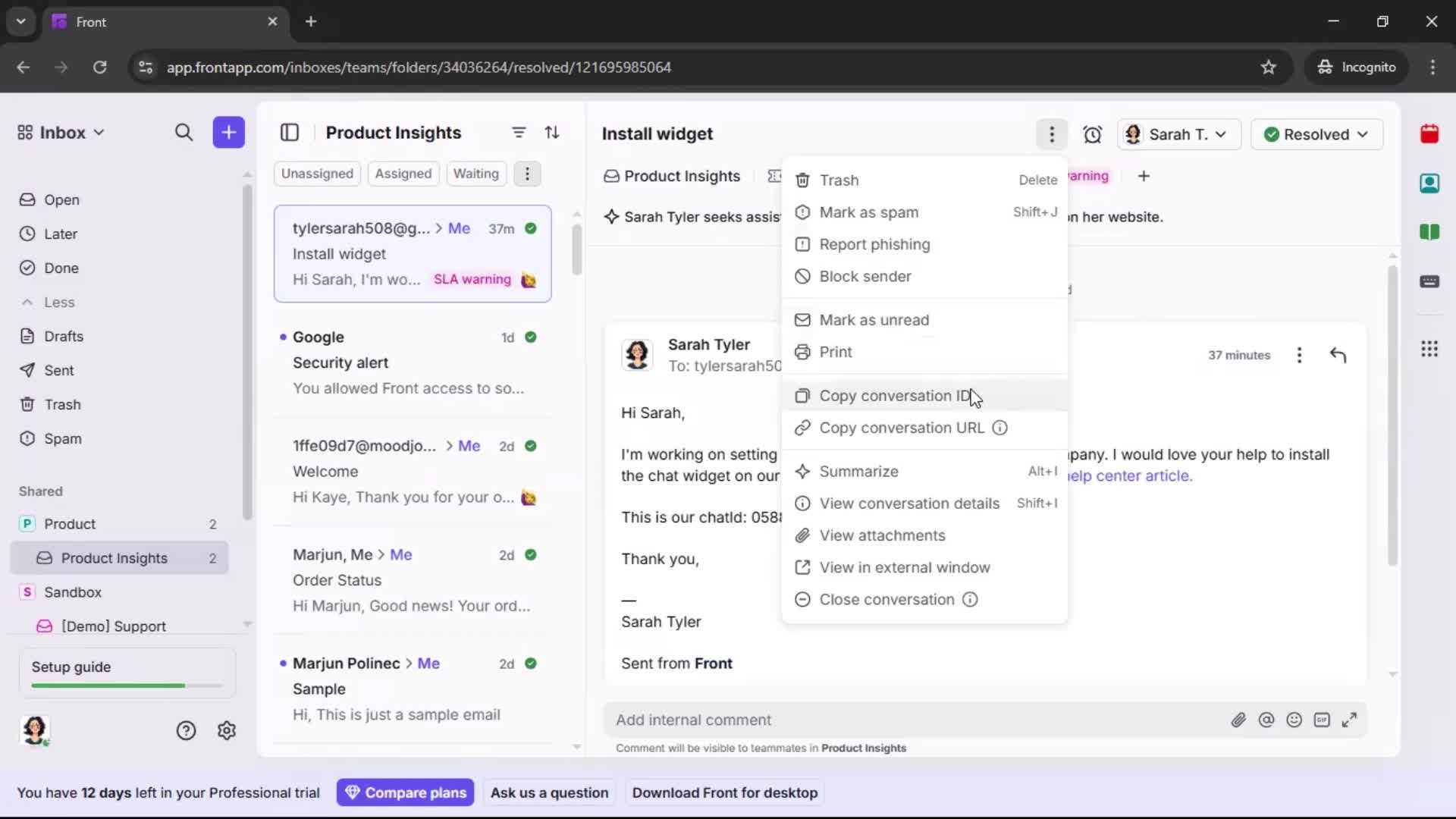Click the reply arrow on Sarah Tyler's message
1456x819 pixels.
1338,355
